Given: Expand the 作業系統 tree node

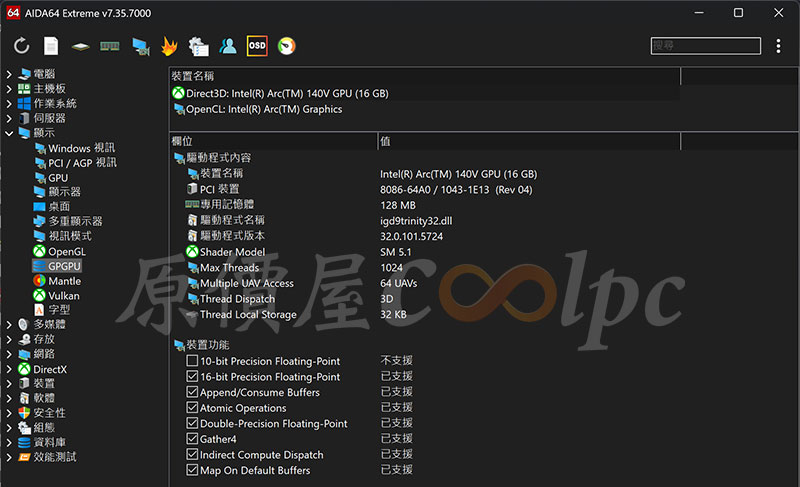Looking at the screenshot, I should (9, 104).
